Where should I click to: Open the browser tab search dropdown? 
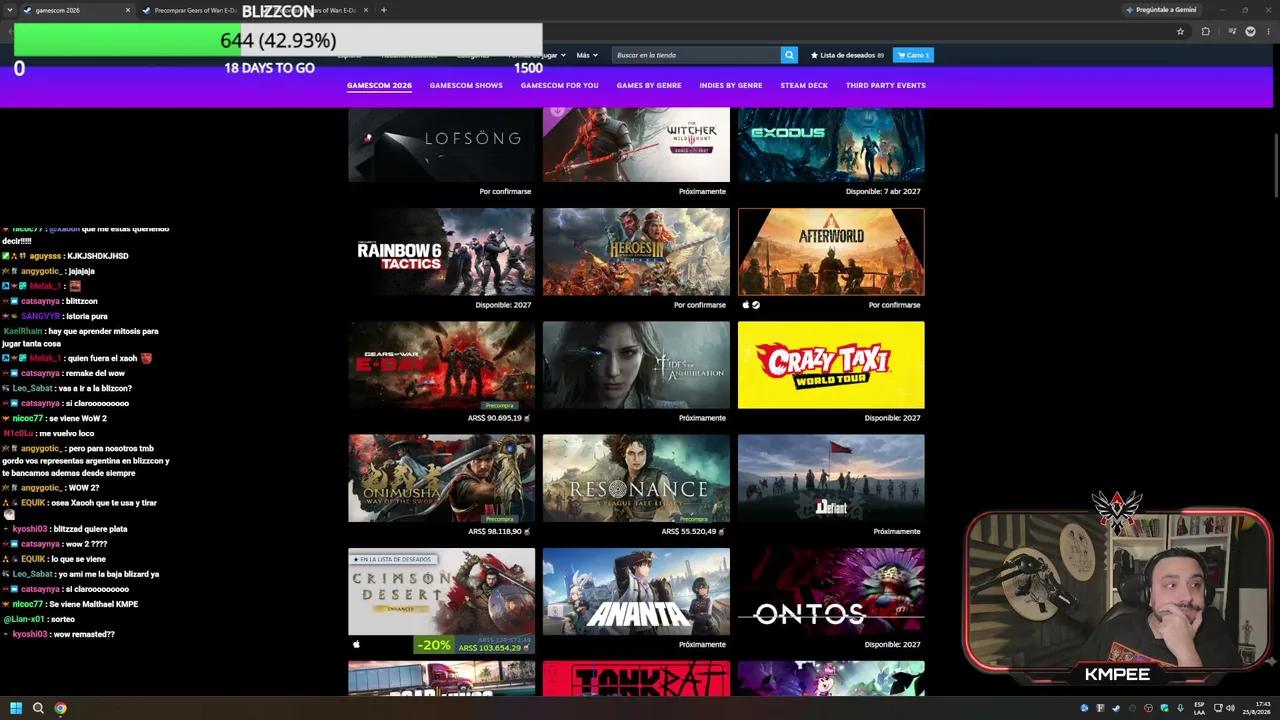[9, 10]
